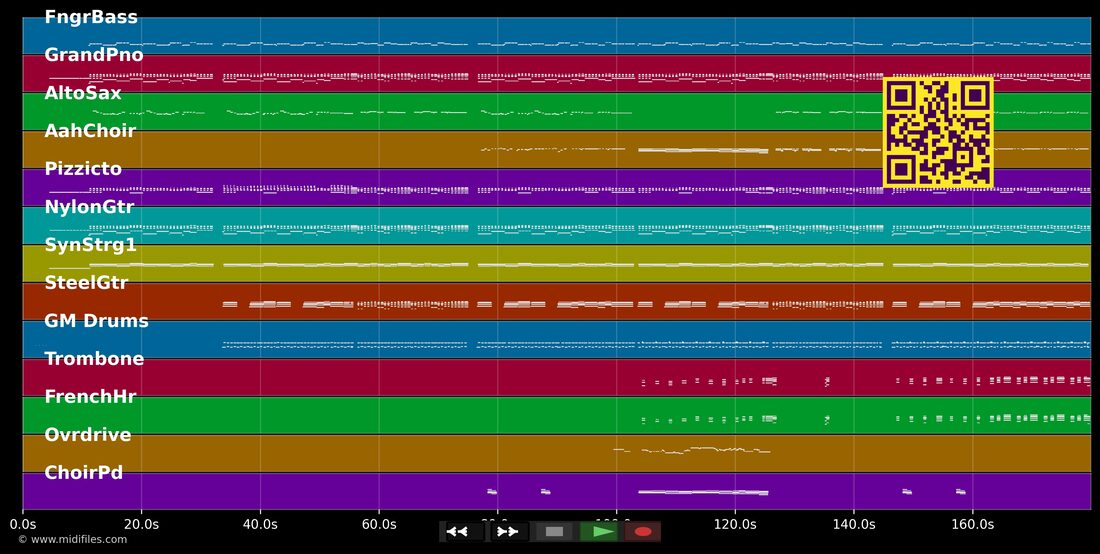
Task: Jump to the 160.0s timeline mark
Action: click(x=972, y=524)
